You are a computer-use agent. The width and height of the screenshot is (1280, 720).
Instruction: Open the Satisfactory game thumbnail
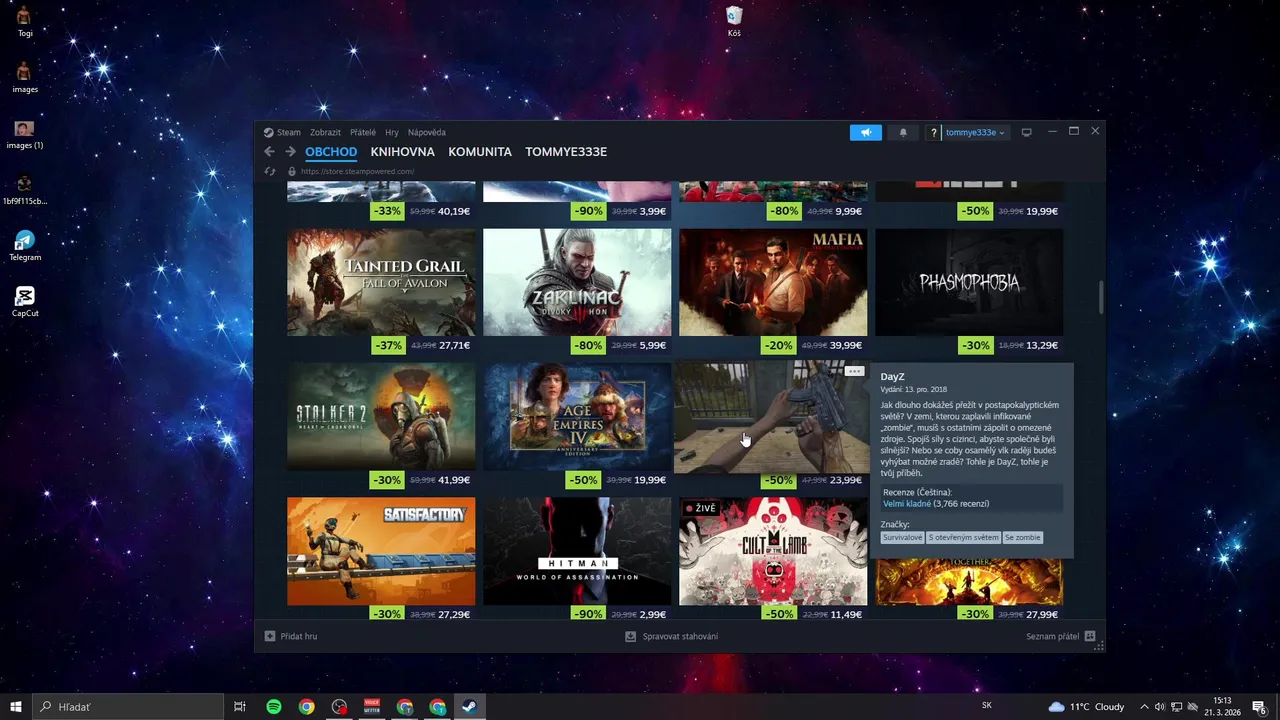pos(381,551)
